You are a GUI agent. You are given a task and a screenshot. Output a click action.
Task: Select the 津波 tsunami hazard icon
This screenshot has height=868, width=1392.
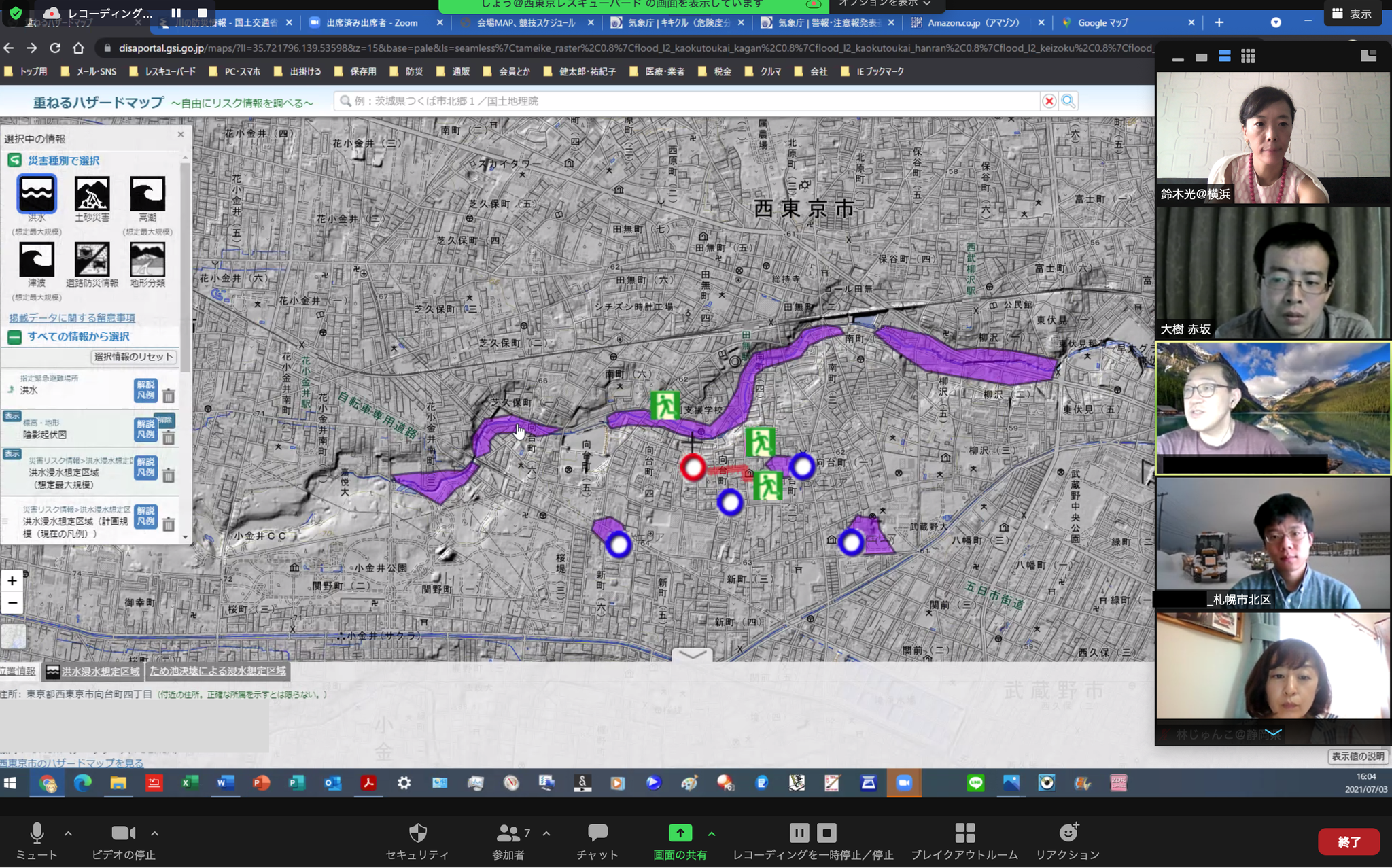(x=37, y=259)
